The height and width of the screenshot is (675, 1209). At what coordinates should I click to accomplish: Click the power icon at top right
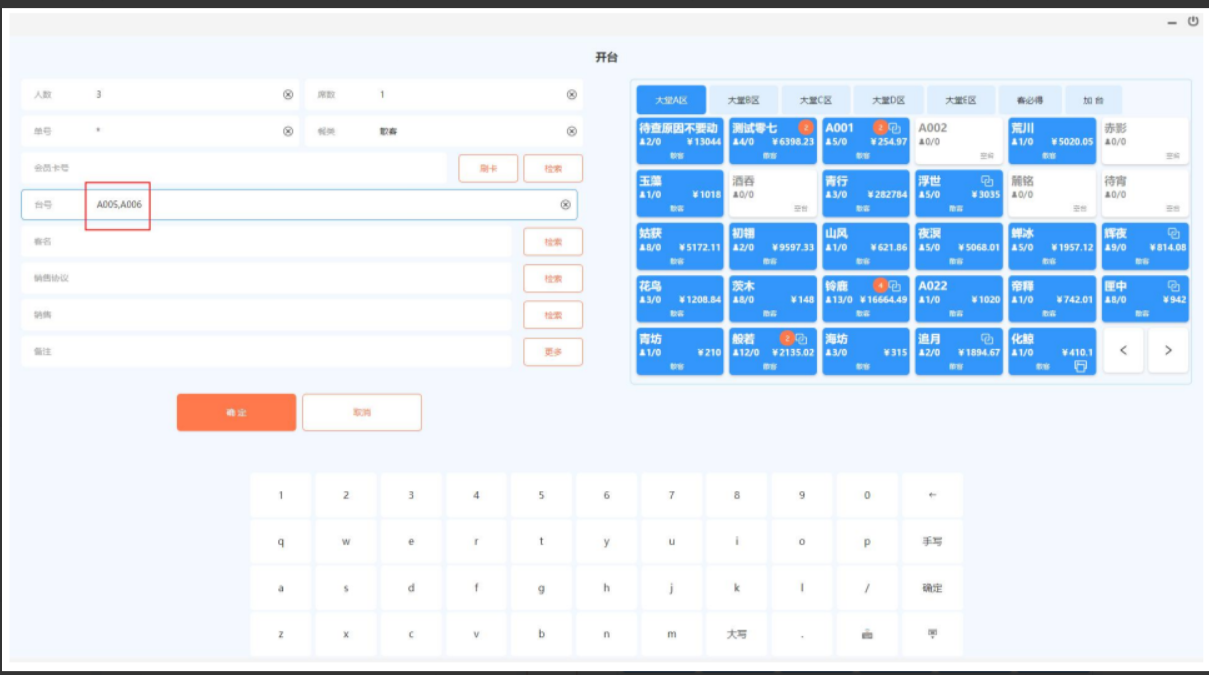pos(1193,21)
